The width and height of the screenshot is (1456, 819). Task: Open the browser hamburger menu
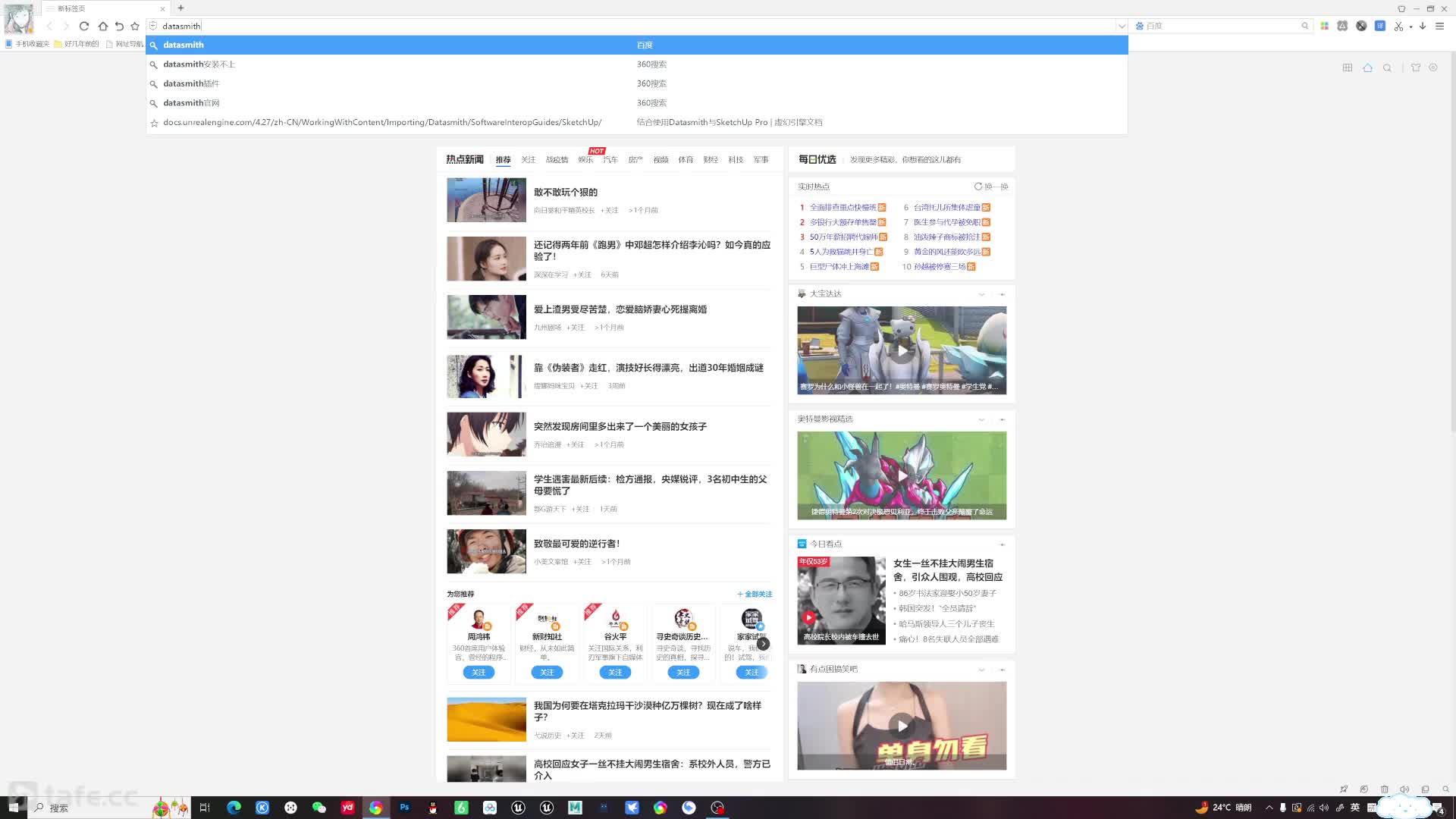coord(1439,26)
